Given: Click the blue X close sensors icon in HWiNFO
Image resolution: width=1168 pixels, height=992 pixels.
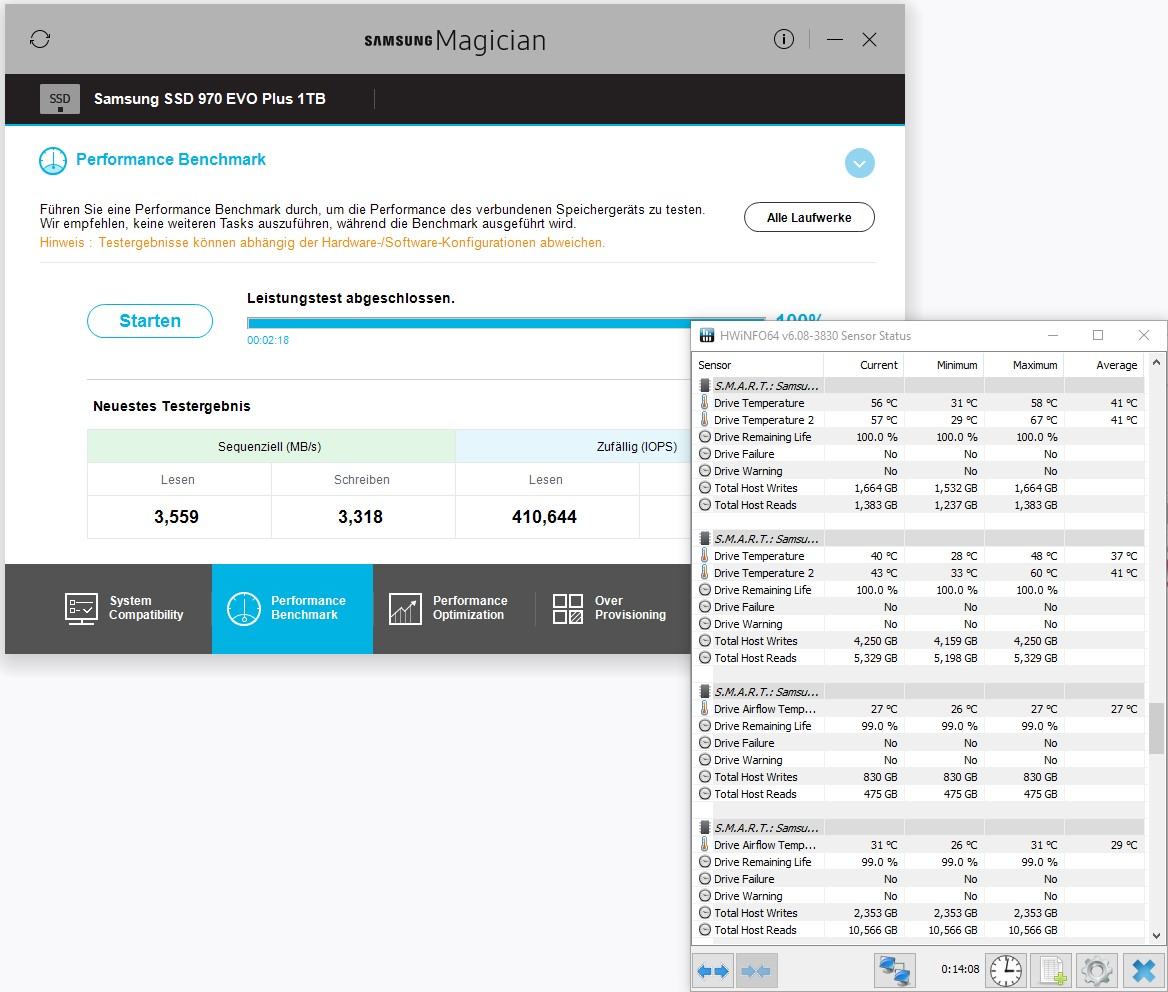Looking at the screenshot, I should pos(1143,970).
